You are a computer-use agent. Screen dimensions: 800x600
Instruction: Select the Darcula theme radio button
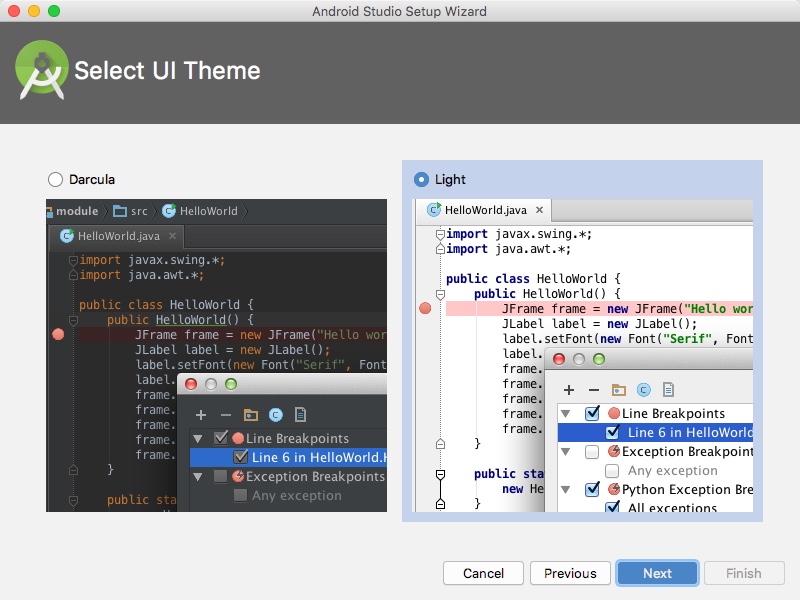coord(54,179)
